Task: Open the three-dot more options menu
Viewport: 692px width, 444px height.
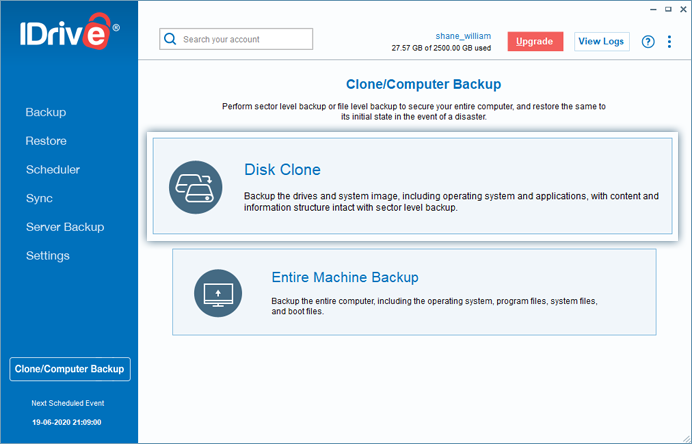Action: tap(669, 41)
